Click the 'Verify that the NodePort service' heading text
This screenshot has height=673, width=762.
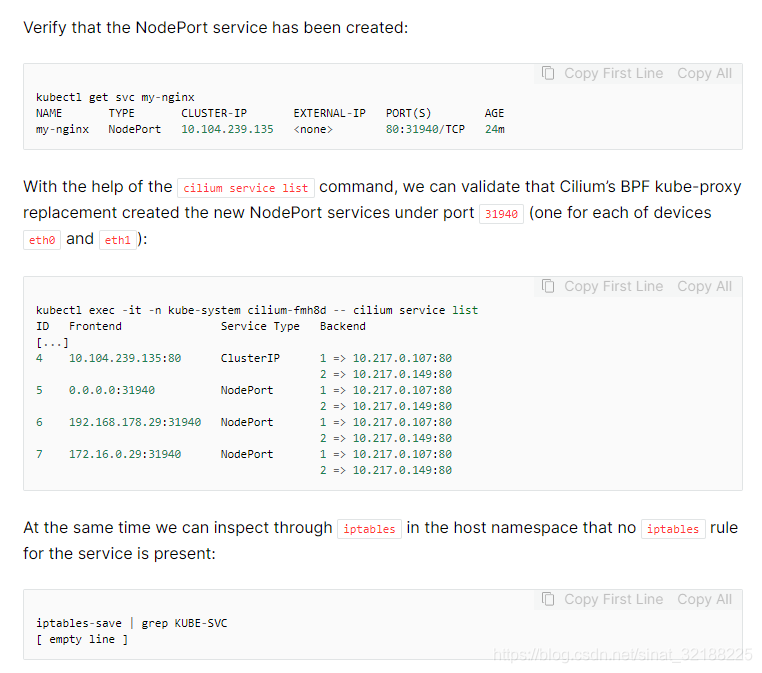(x=216, y=27)
